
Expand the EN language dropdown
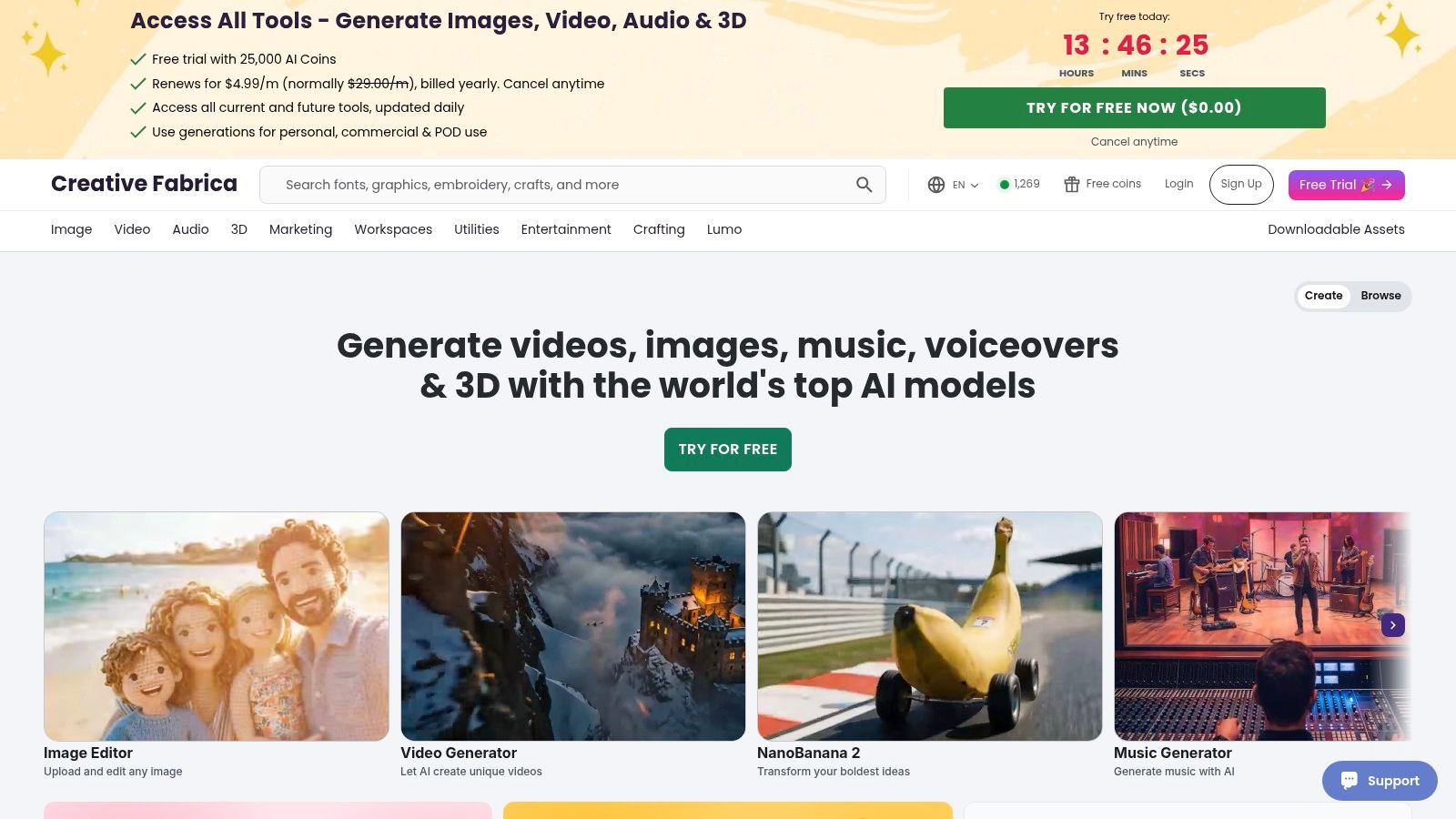click(x=966, y=185)
